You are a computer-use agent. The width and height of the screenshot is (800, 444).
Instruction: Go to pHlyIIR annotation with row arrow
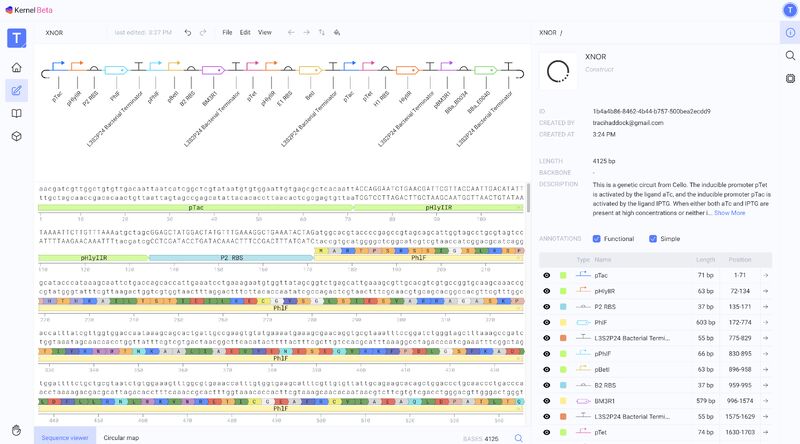point(765,291)
